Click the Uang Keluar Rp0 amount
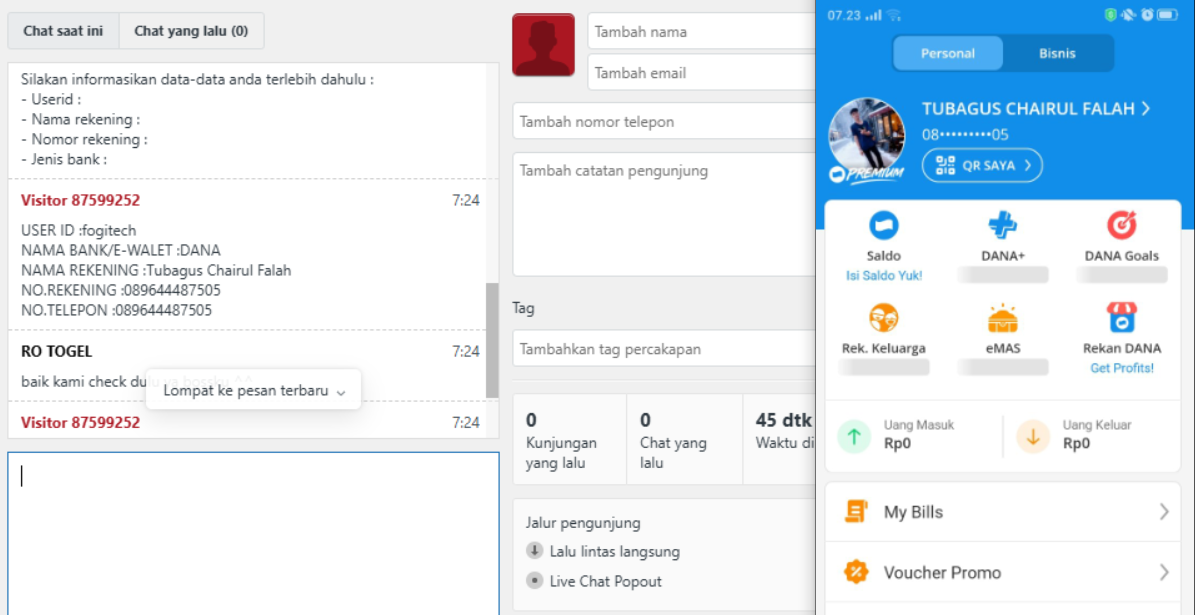Viewport: 1195px width, 615px height. pos(1076,443)
